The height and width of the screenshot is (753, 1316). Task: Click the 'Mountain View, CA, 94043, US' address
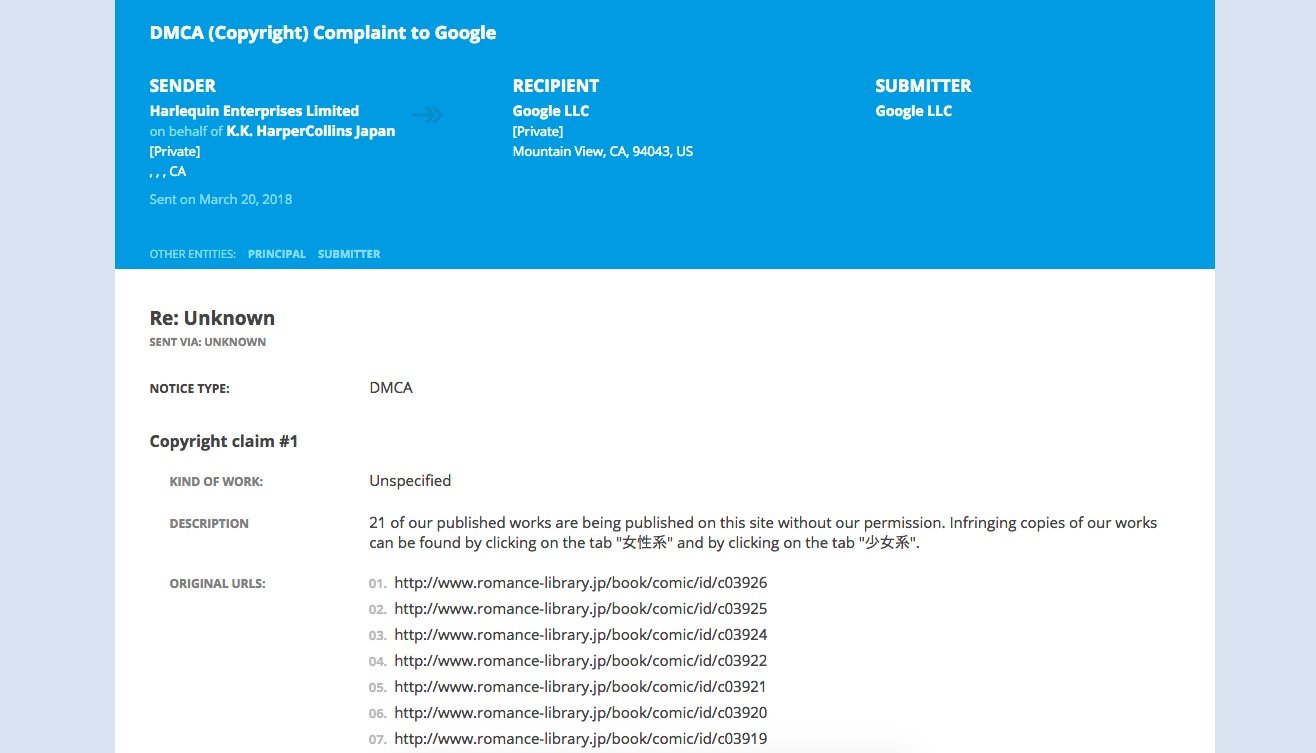pyautogui.click(x=603, y=152)
